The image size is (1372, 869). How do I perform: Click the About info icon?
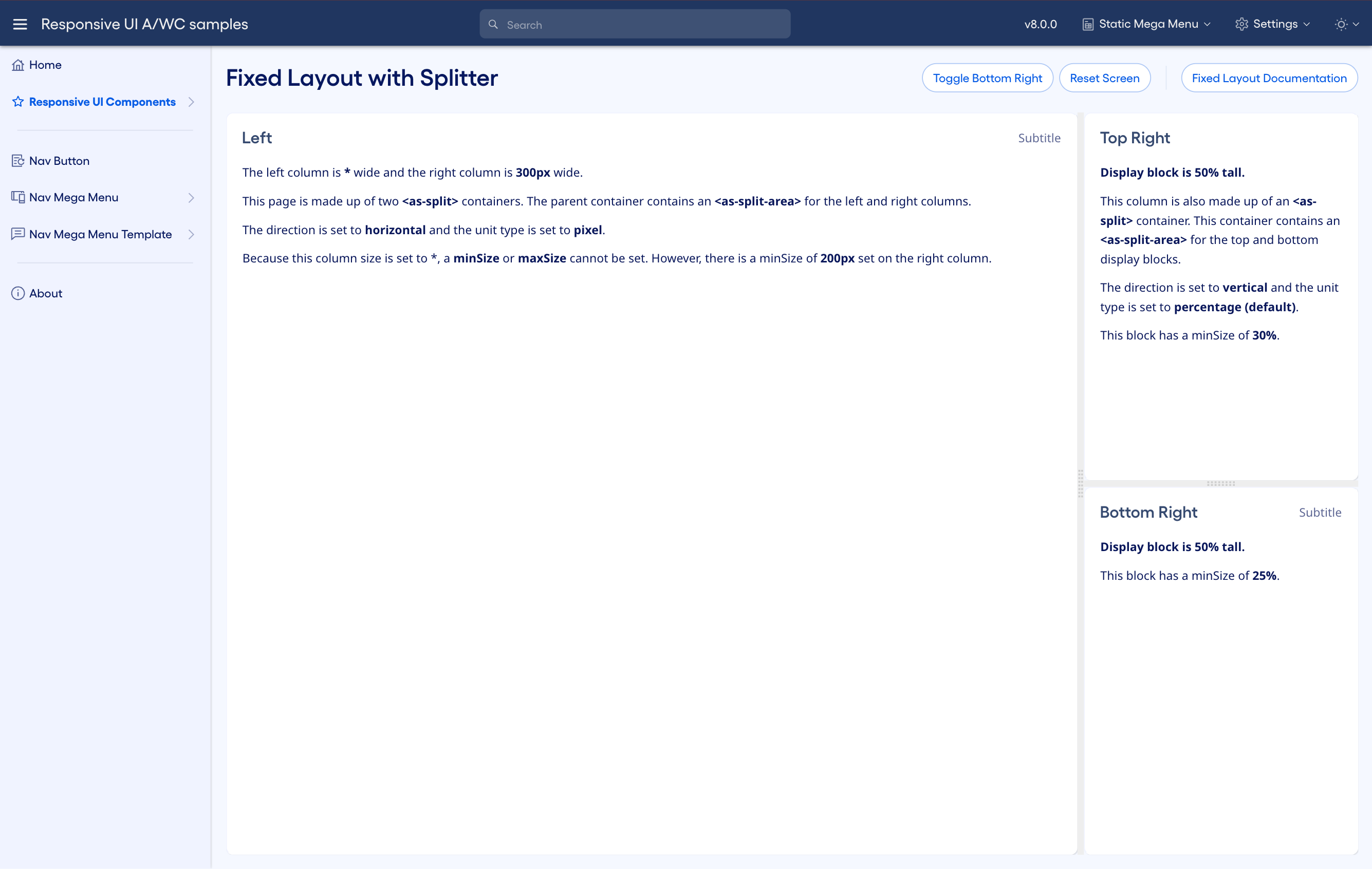(x=17, y=293)
